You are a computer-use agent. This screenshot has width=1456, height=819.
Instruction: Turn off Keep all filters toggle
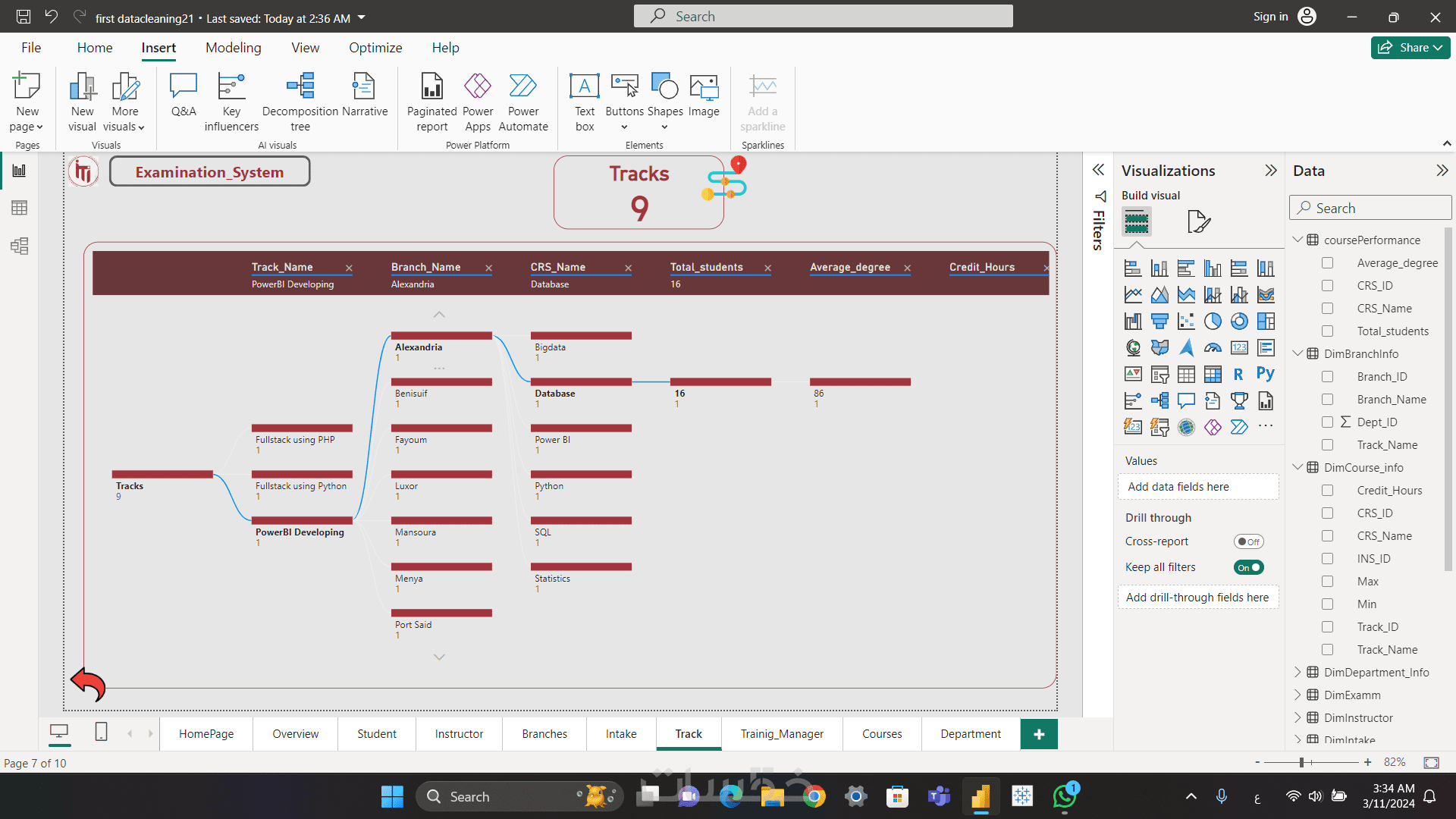tap(1248, 567)
